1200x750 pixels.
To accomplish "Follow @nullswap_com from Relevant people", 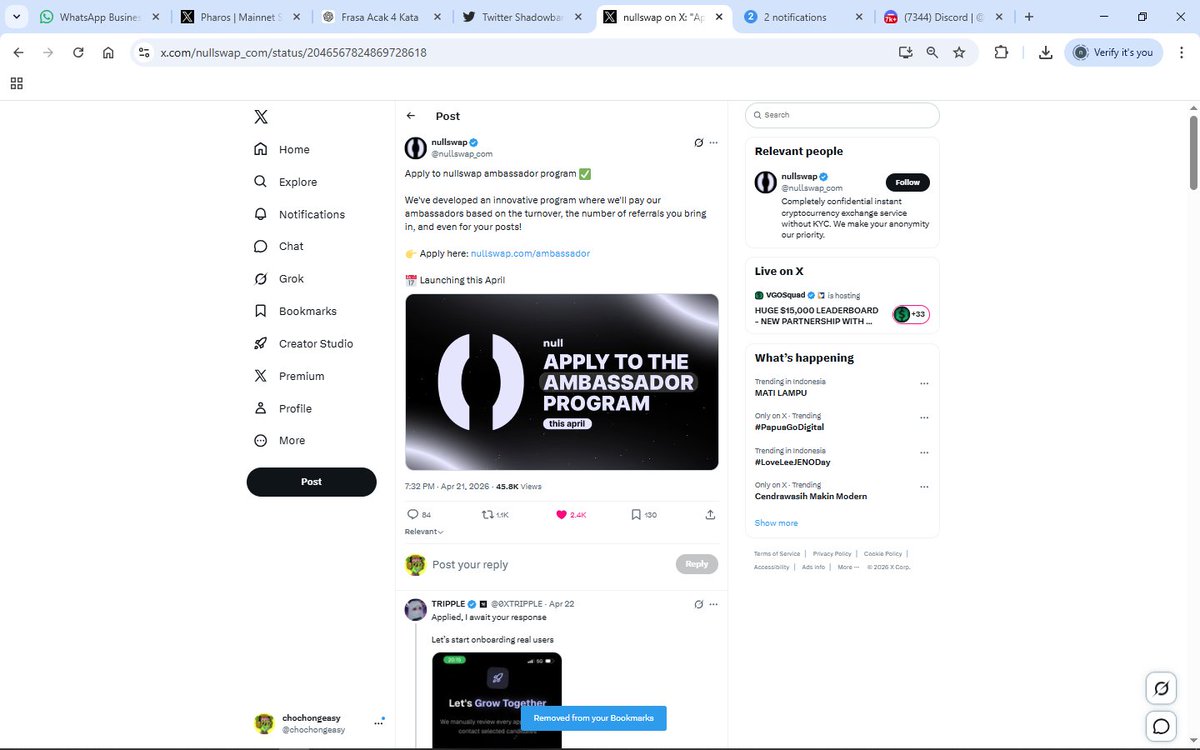I will (907, 182).
